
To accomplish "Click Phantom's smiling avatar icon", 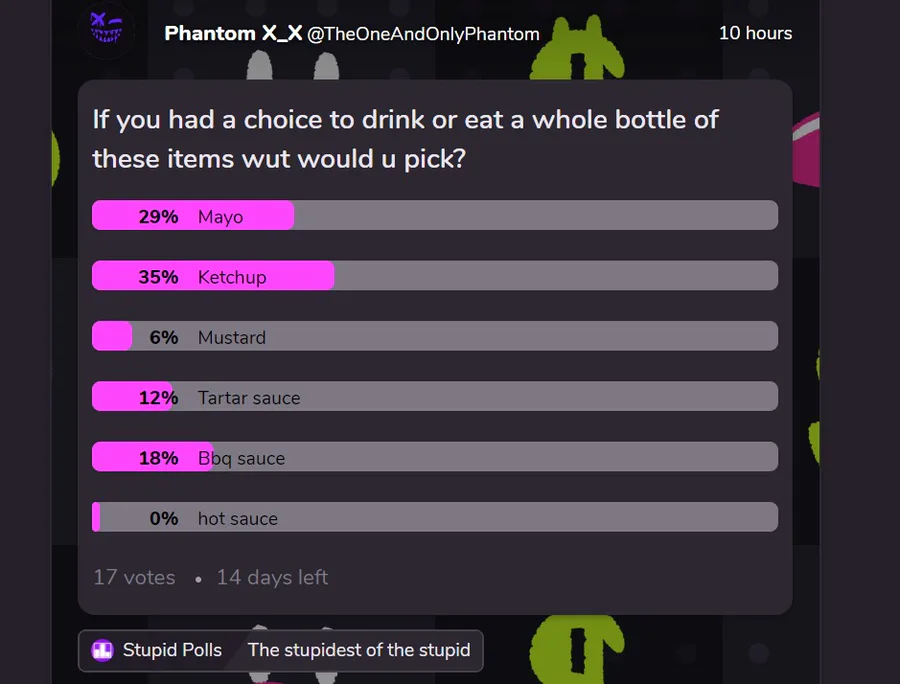I will 109,30.
